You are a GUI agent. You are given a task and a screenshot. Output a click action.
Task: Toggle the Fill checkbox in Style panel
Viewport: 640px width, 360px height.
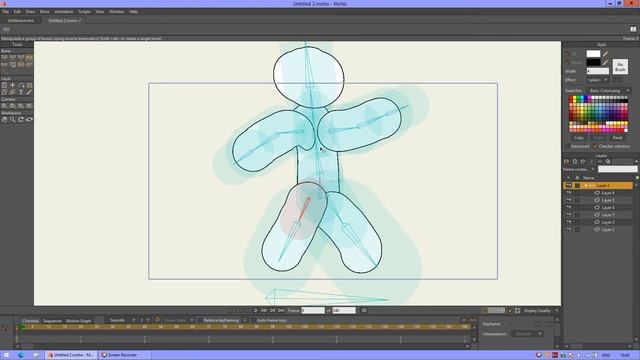click(x=567, y=54)
